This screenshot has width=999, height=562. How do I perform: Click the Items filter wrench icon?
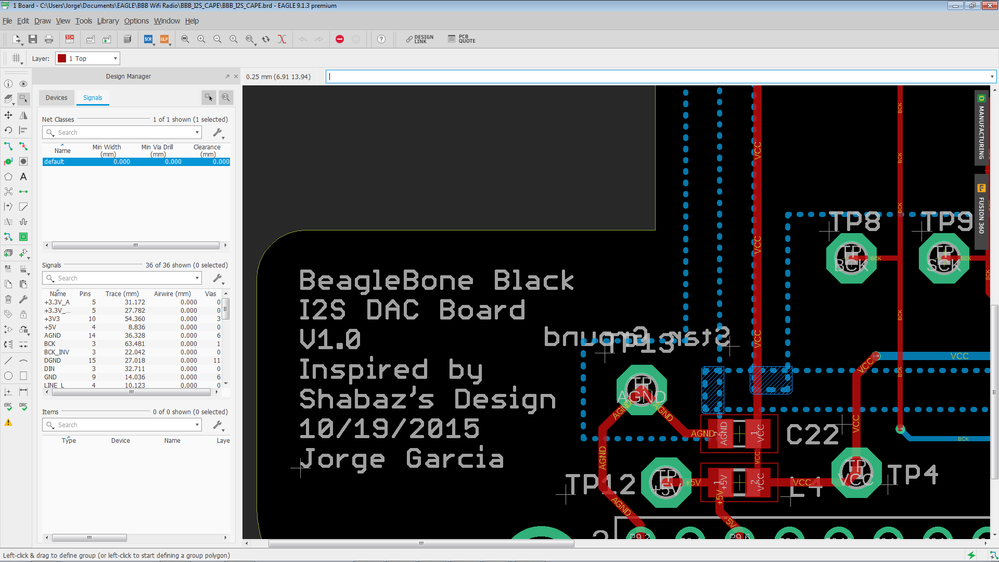point(217,425)
